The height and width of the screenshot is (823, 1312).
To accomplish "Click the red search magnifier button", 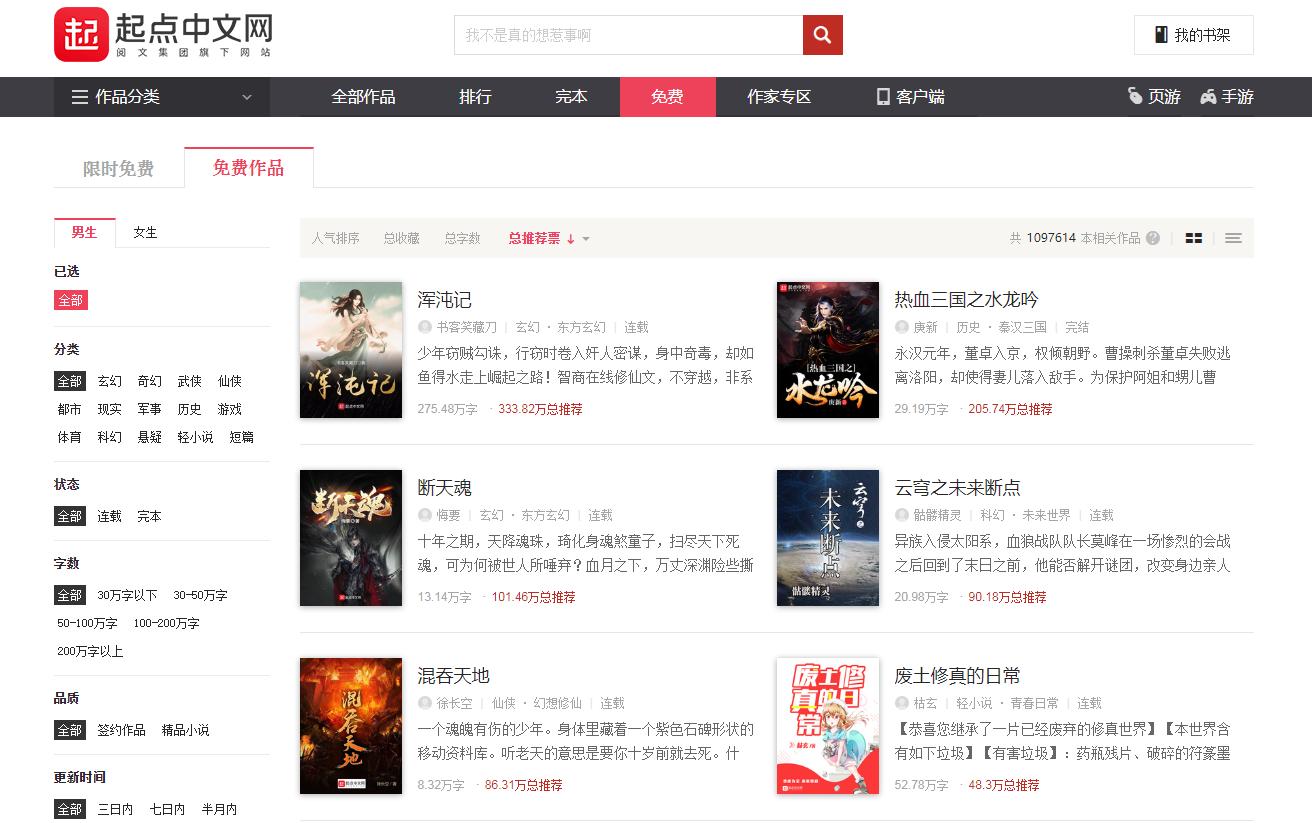I will [x=822, y=35].
